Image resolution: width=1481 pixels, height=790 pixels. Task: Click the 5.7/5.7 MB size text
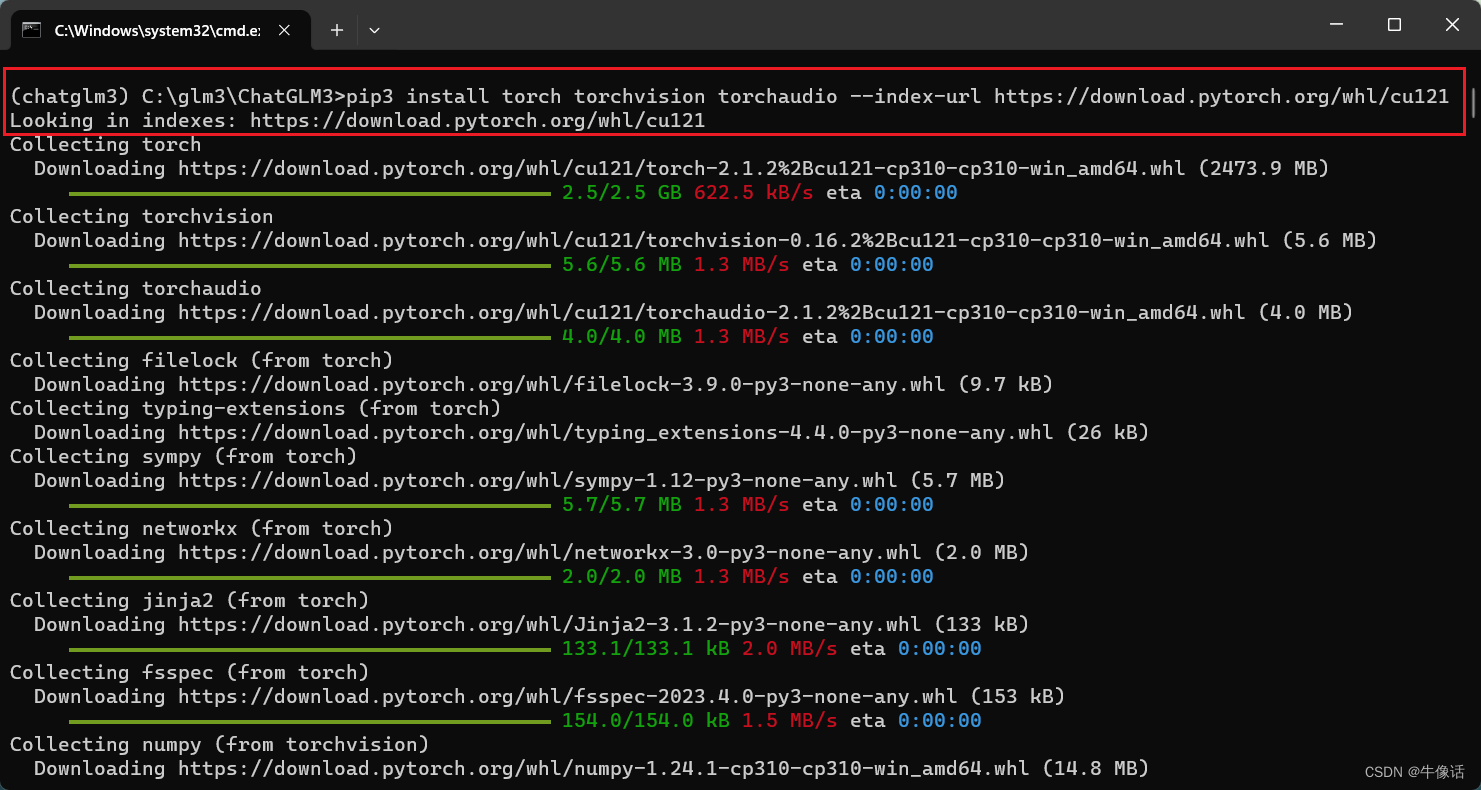click(x=621, y=504)
